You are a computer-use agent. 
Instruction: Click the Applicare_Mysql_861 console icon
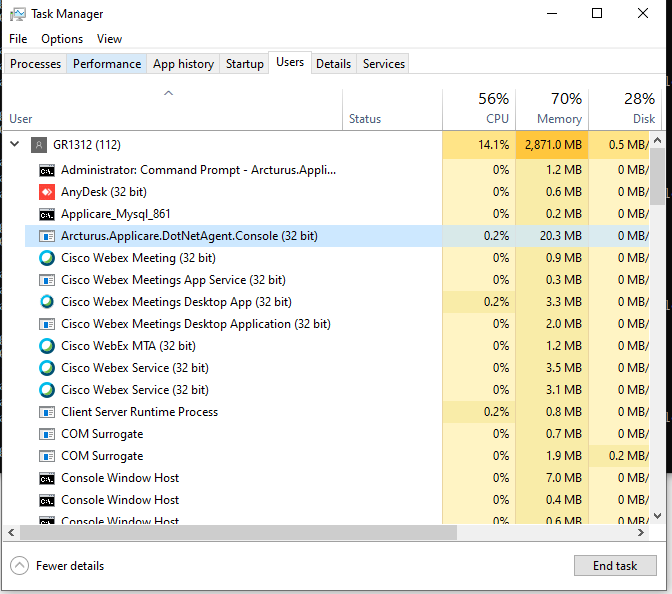47,214
